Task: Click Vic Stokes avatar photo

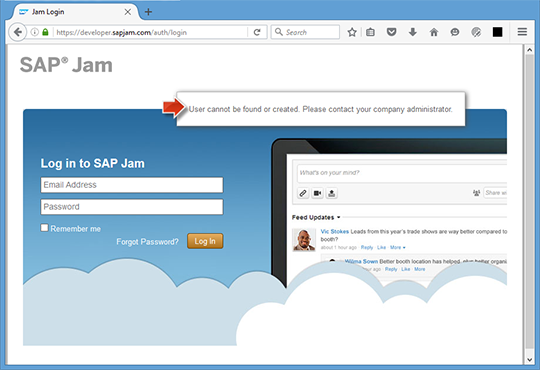Action: tap(304, 239)
